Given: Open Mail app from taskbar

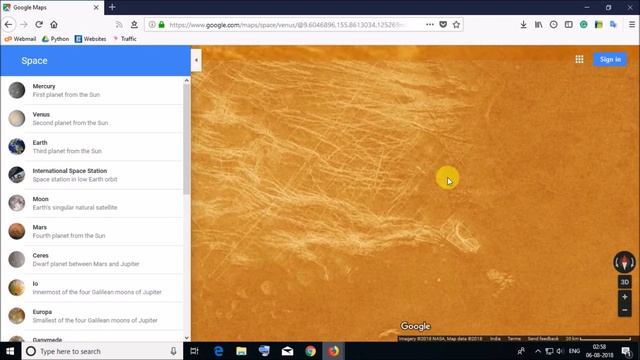Looking at the screenshot, I should click(x=287, y=351).
